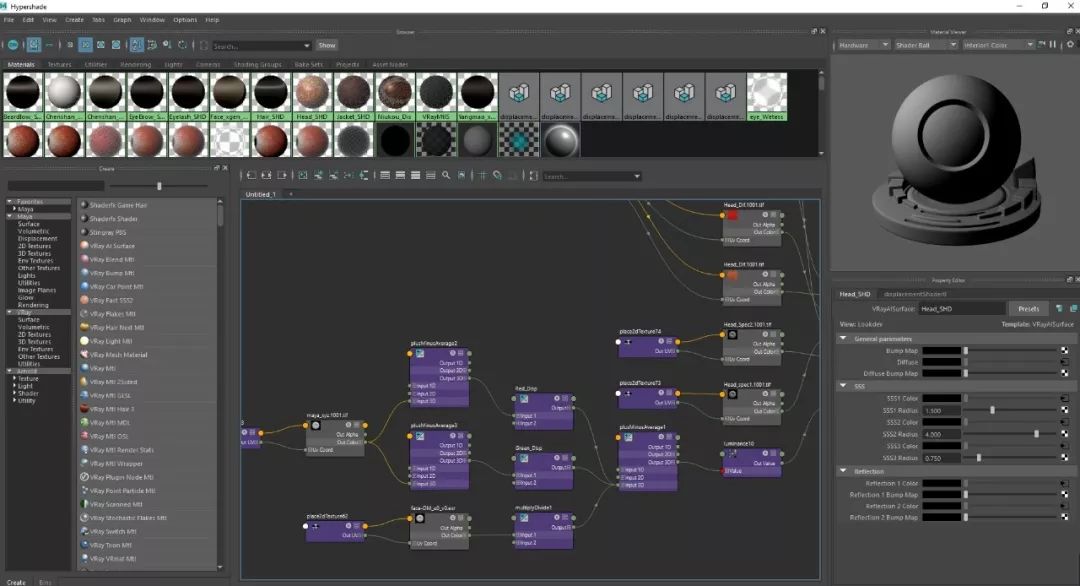Collapse the General parameters section
The width and height of the screenshot is (1080, 586).
843,339
